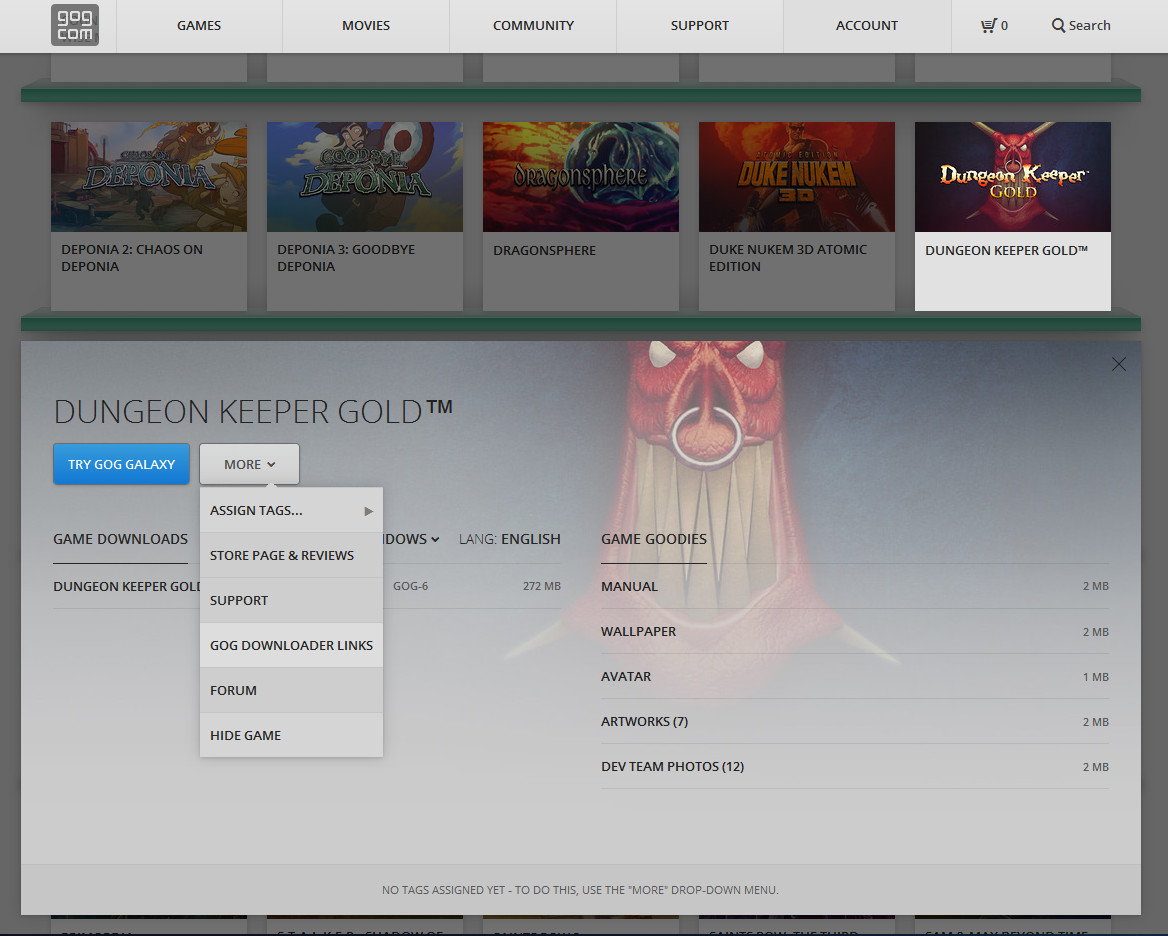
Task: Open Forum from the MORE dropdown
Action: coord(291,690)
